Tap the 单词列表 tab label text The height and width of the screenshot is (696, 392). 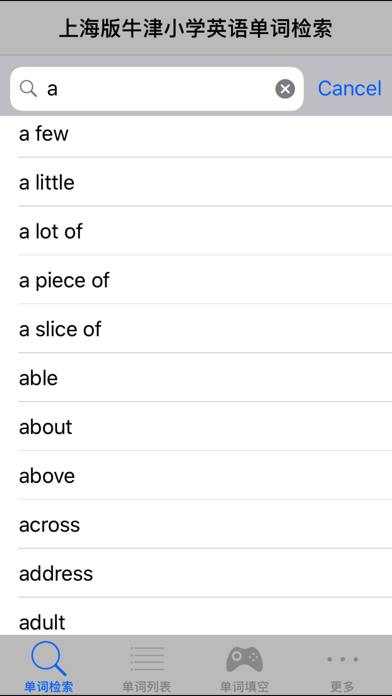point(147,687)
